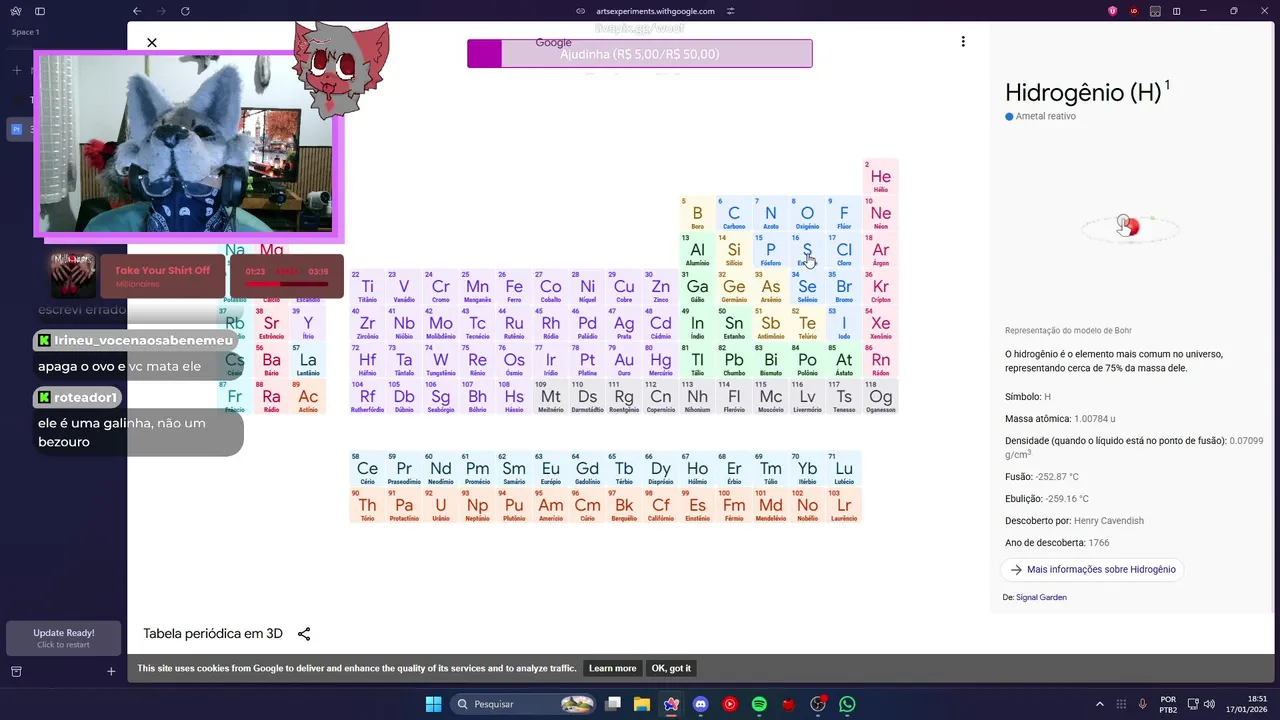This screenshot has height=720, width=1280.
Task: Select Nitrogen (N) element cell
Action: 770,214
